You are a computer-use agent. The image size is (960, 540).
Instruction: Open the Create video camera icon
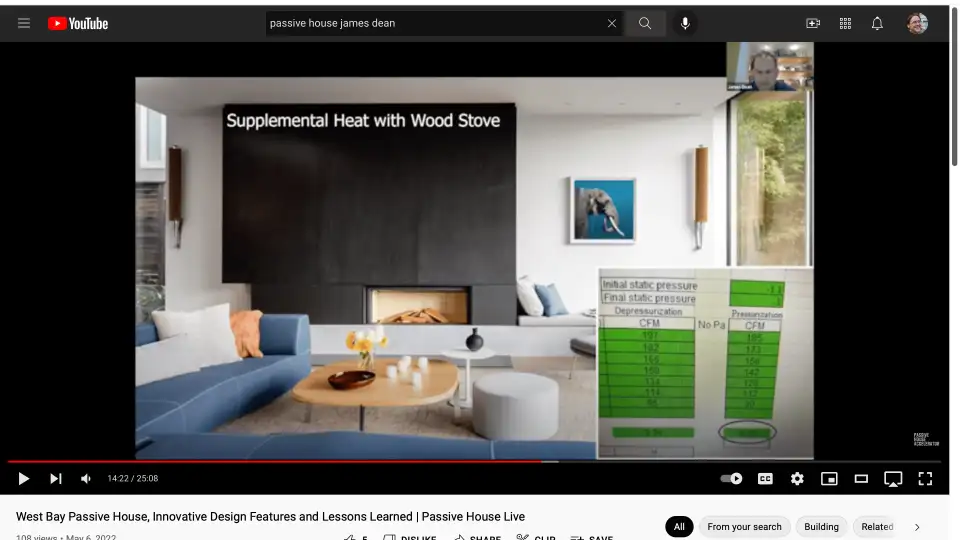click(x=813, y=23)
